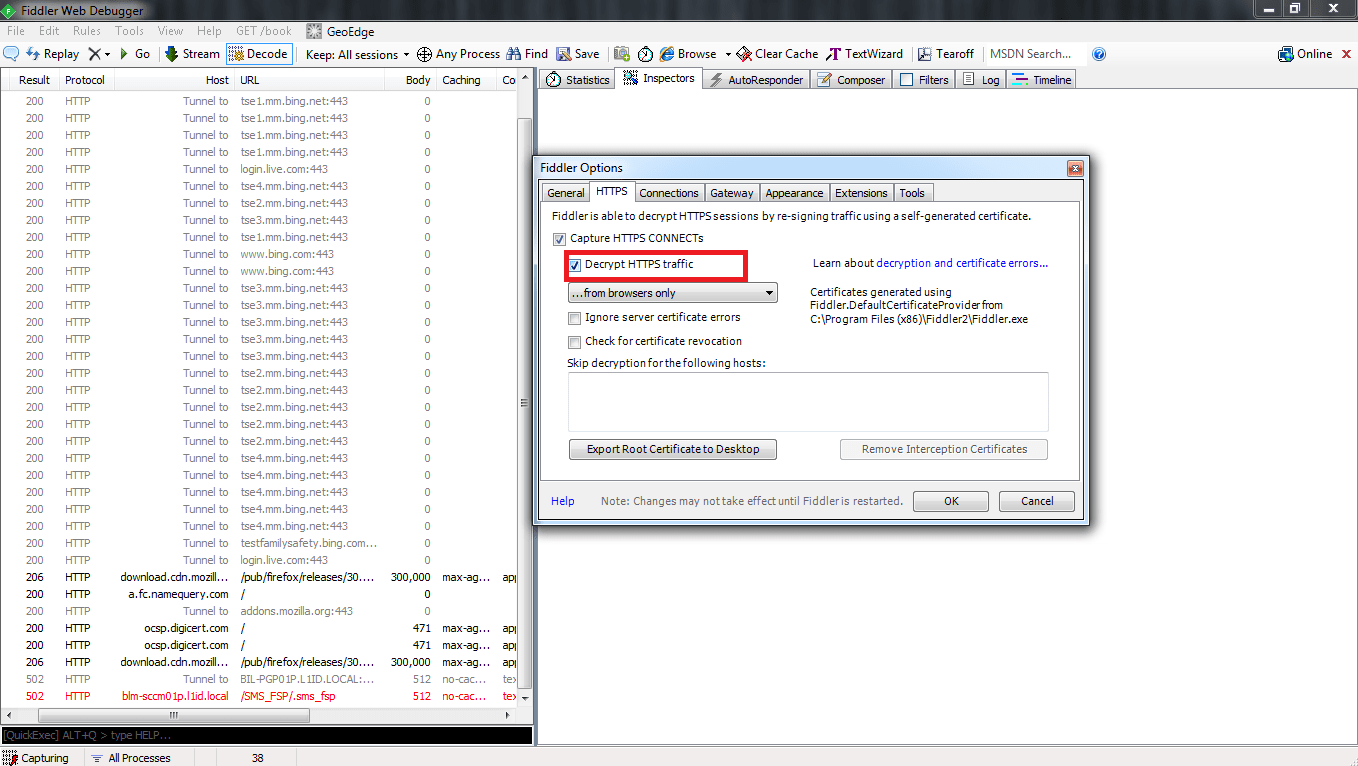1358x766 pixels.
Task: Switch to the Composer tab
Action: point(851,80)
